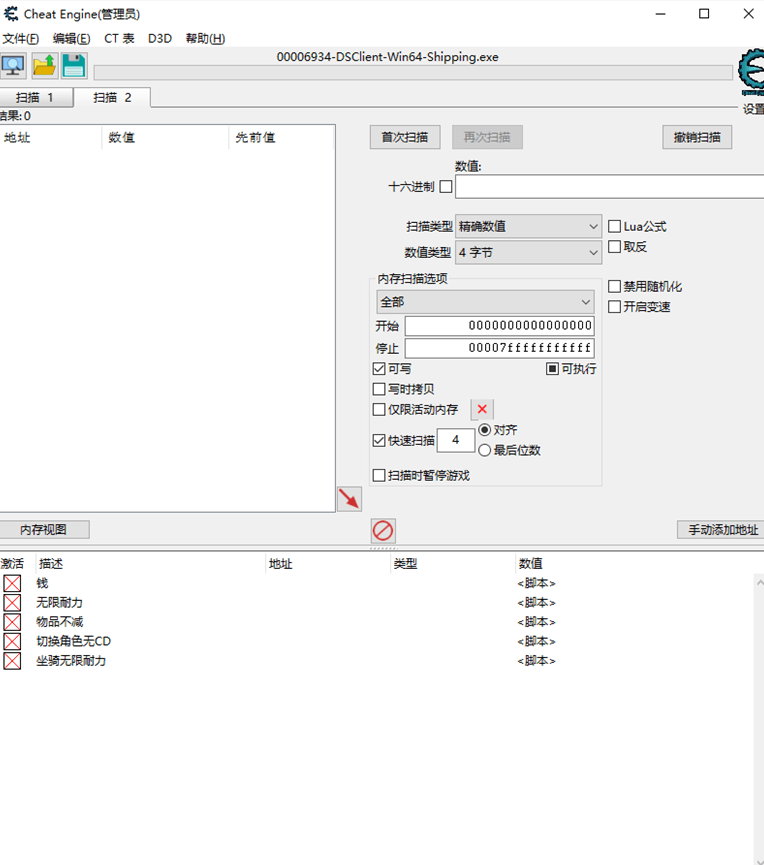Viewport: 764px width, 865px height.
Task: Open the Cheat Engine logo settings icon
Action: click(x=752, y=72)
